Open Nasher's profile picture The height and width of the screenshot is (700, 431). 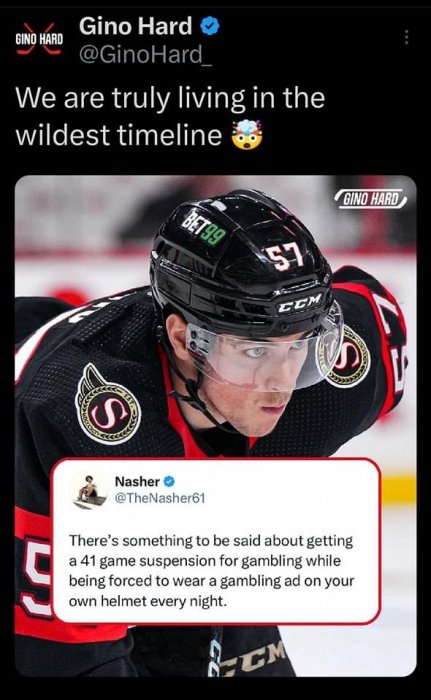[x=90, y=491]
